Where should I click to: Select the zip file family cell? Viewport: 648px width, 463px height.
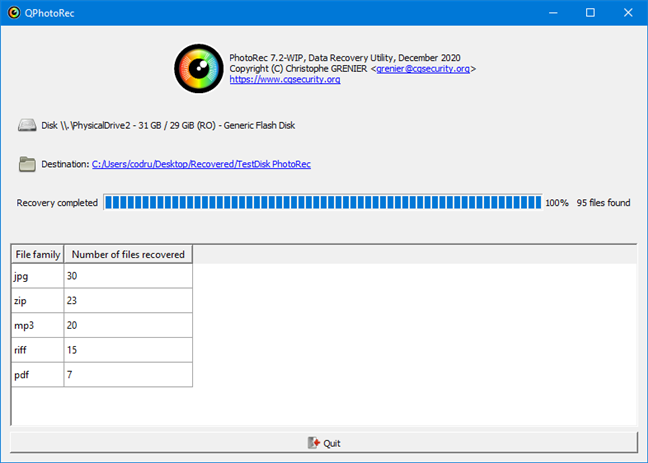pos(38,300)
